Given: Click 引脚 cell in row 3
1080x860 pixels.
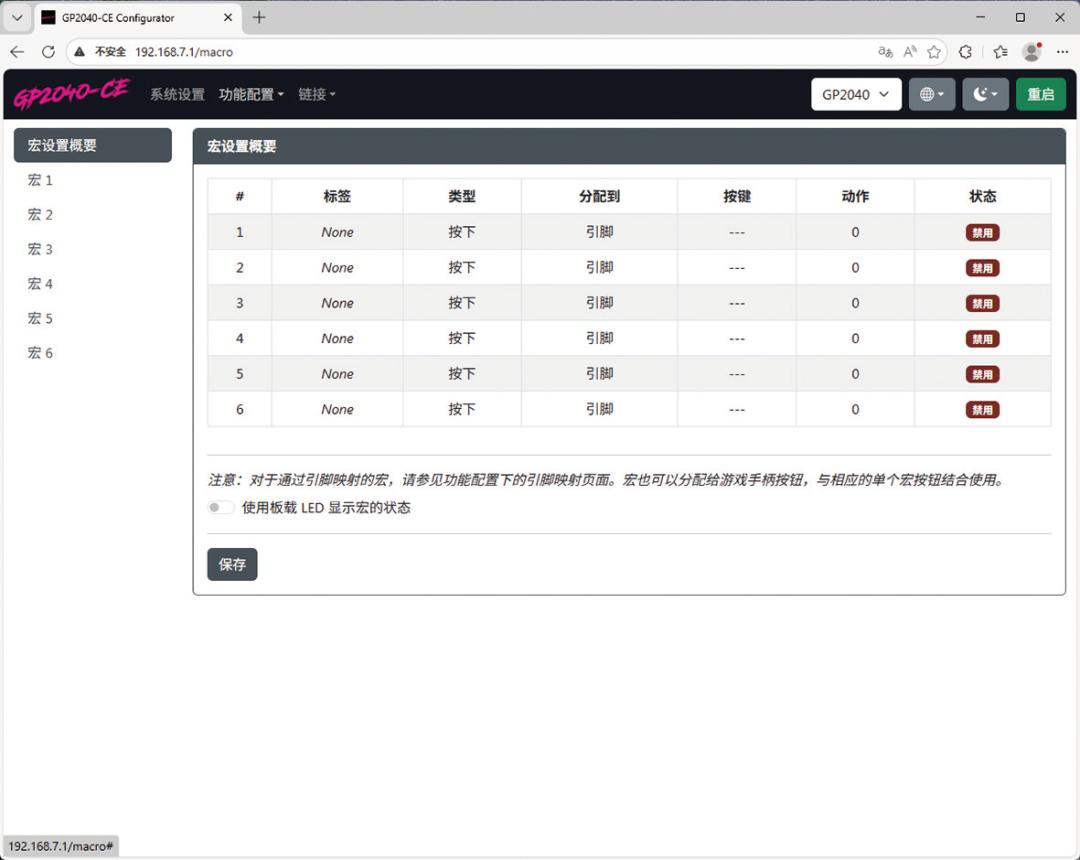Looking at the screenshot, I should pos(599,303).
